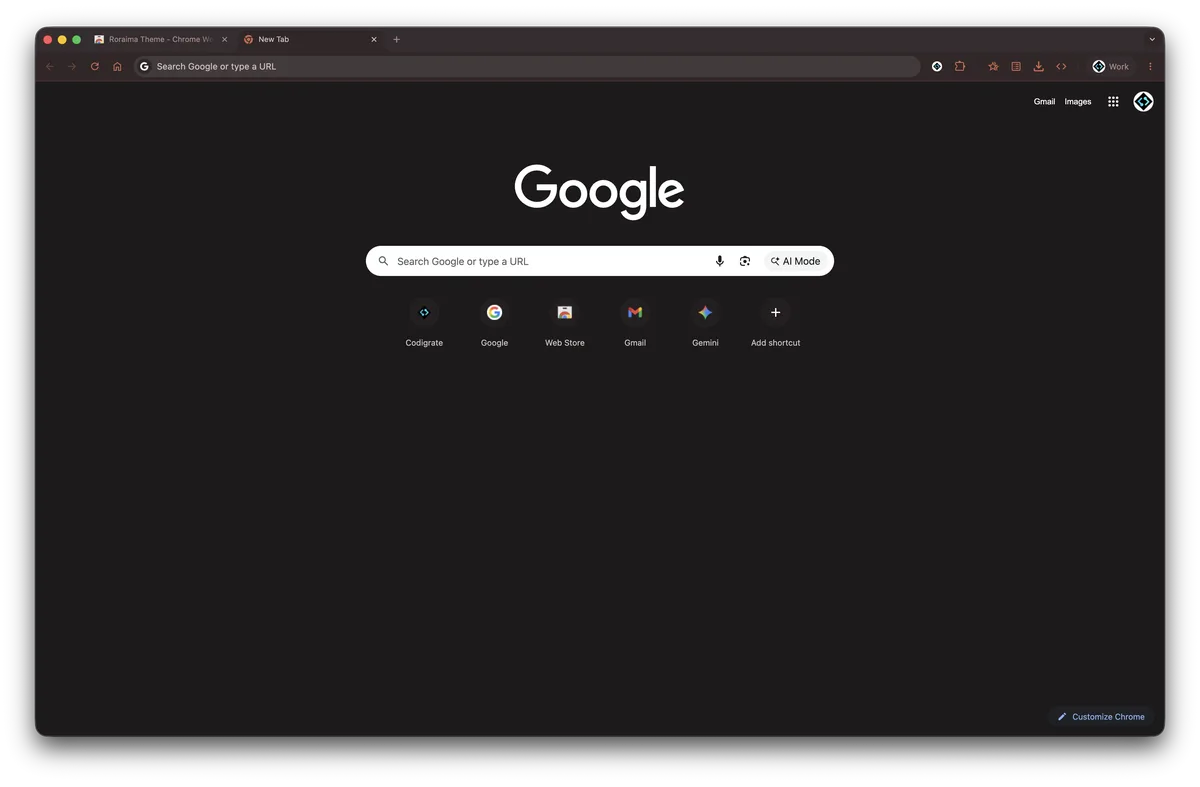Open the Web Store shortcut

pos(565,324)
